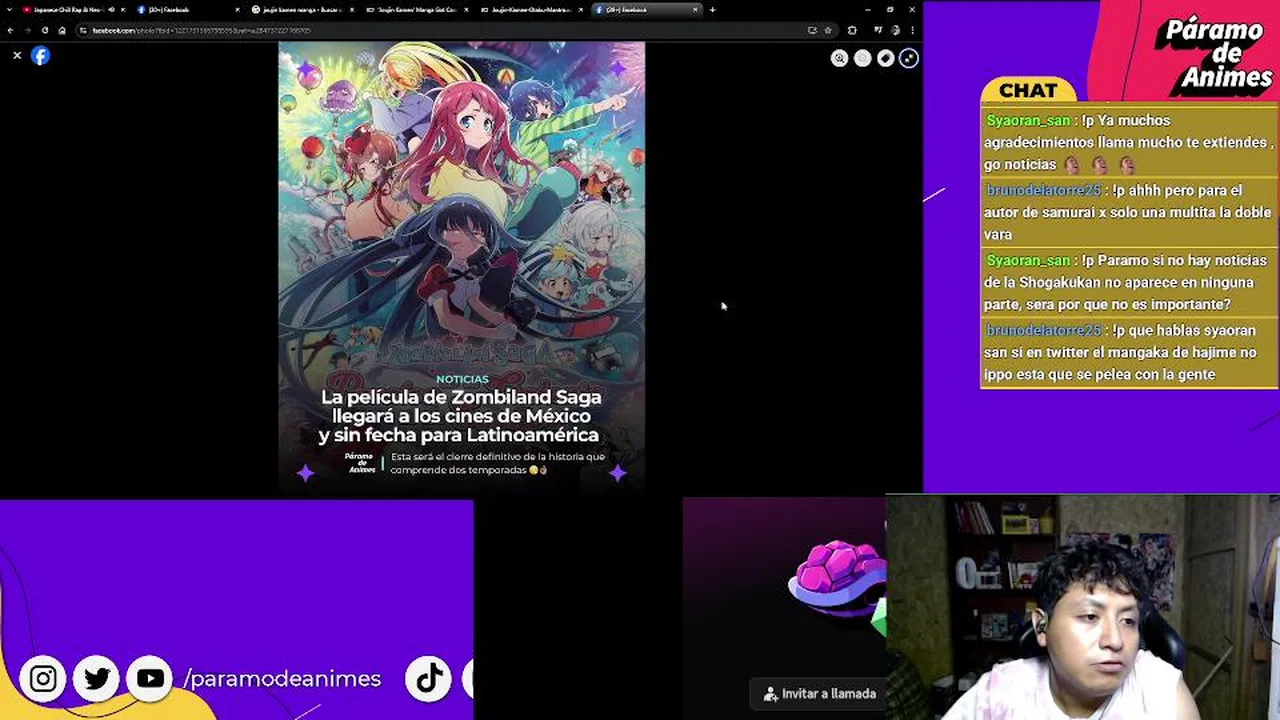Click the YouTube icon in the overlay
This screenshot has width=1280, height=720.
(150, 679)
